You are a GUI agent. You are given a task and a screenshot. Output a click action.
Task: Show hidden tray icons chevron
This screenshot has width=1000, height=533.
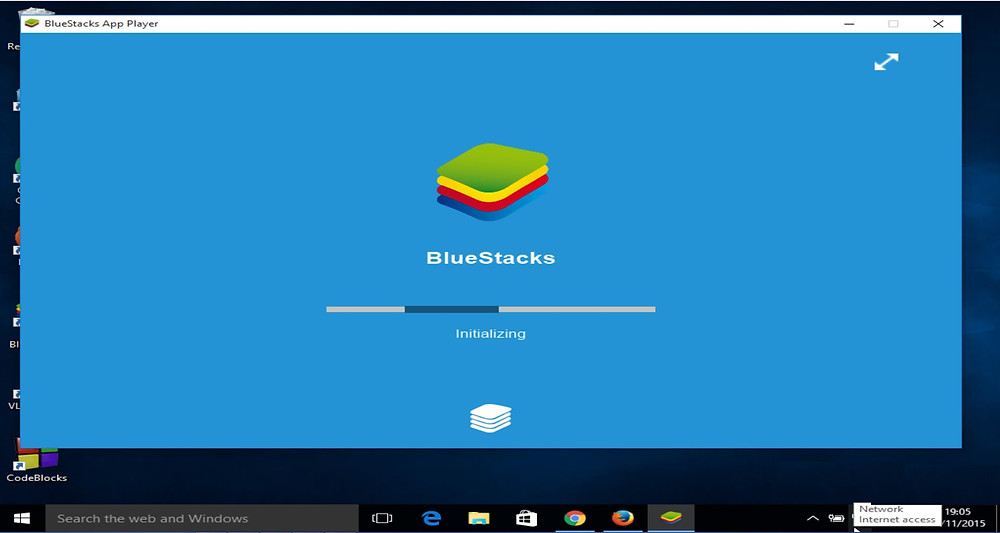[812, 518]
